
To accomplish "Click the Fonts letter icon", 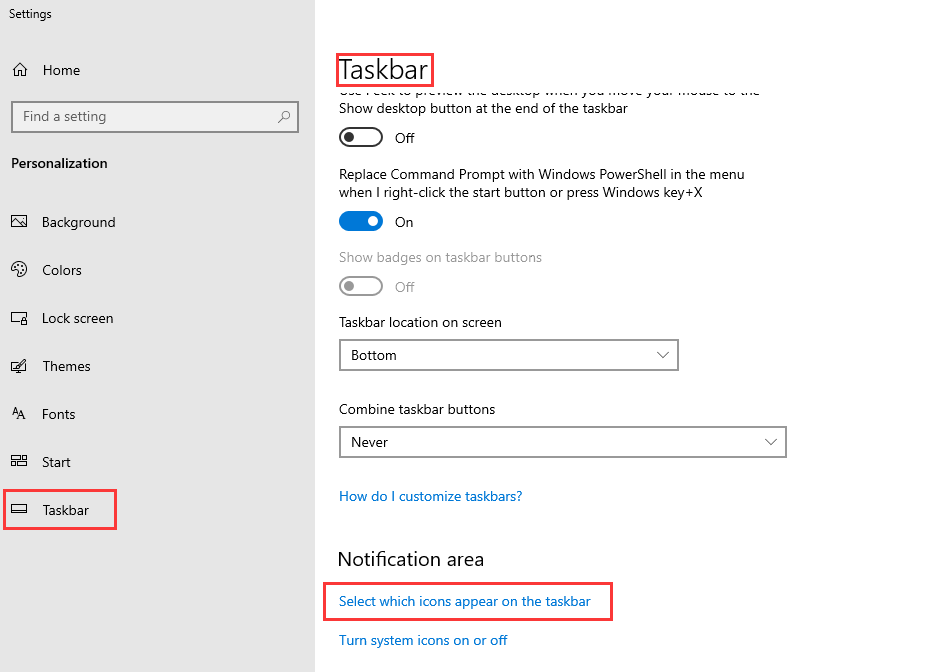I will click(19, 413).
